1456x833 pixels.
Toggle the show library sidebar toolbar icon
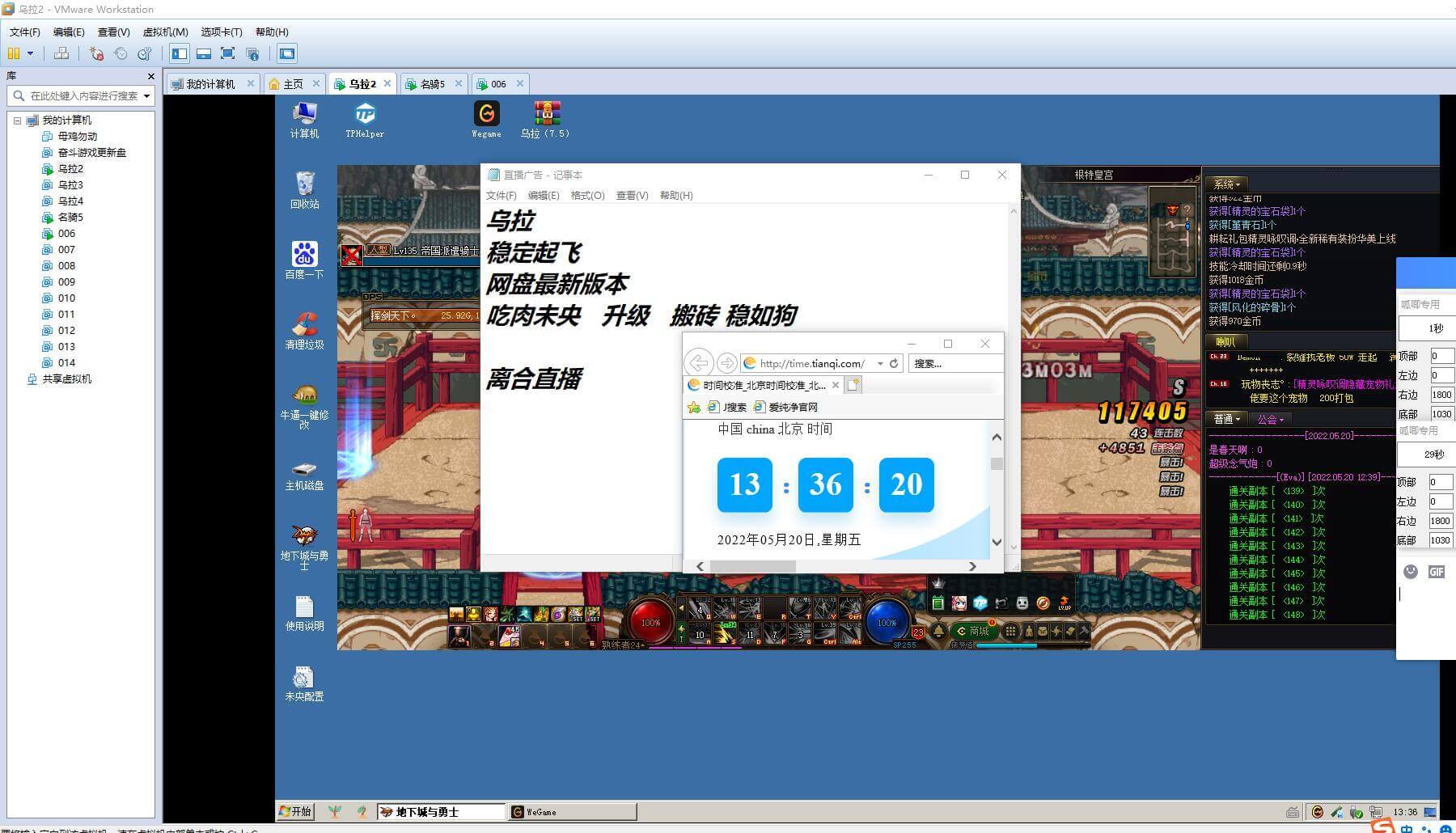click(x=180, y=53)
